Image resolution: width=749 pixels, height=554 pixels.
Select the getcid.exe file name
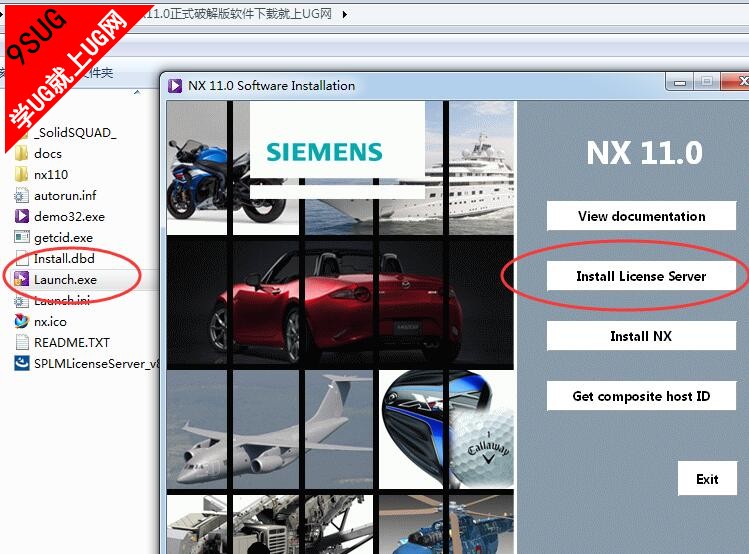[63, 237]
